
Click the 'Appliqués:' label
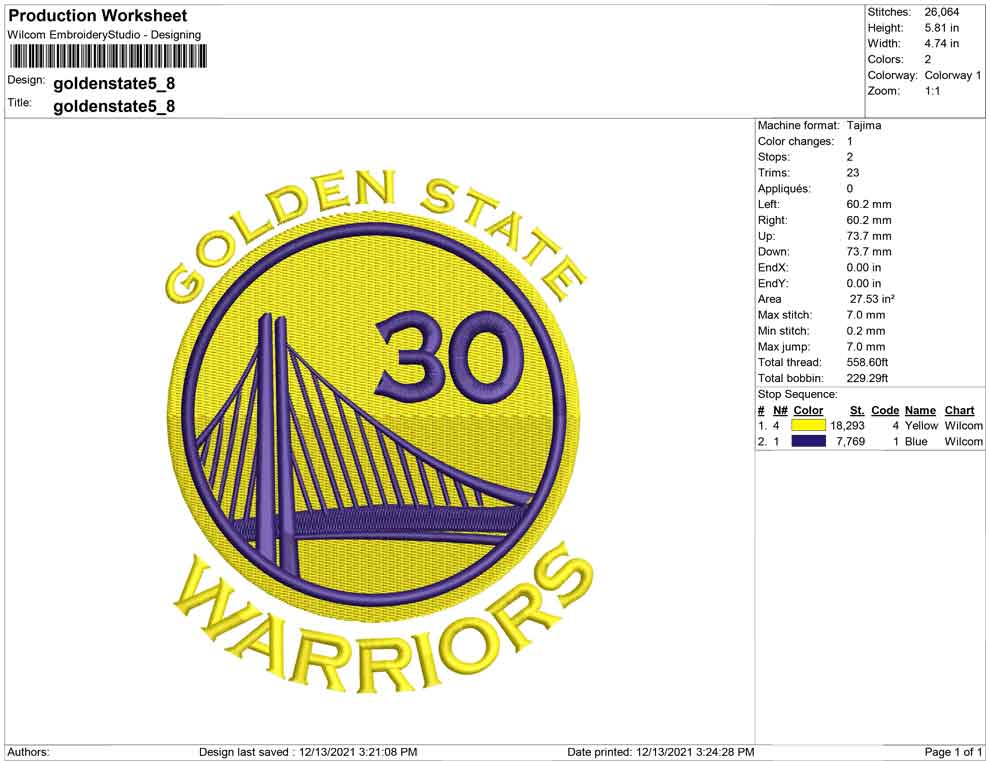(784, 189)
